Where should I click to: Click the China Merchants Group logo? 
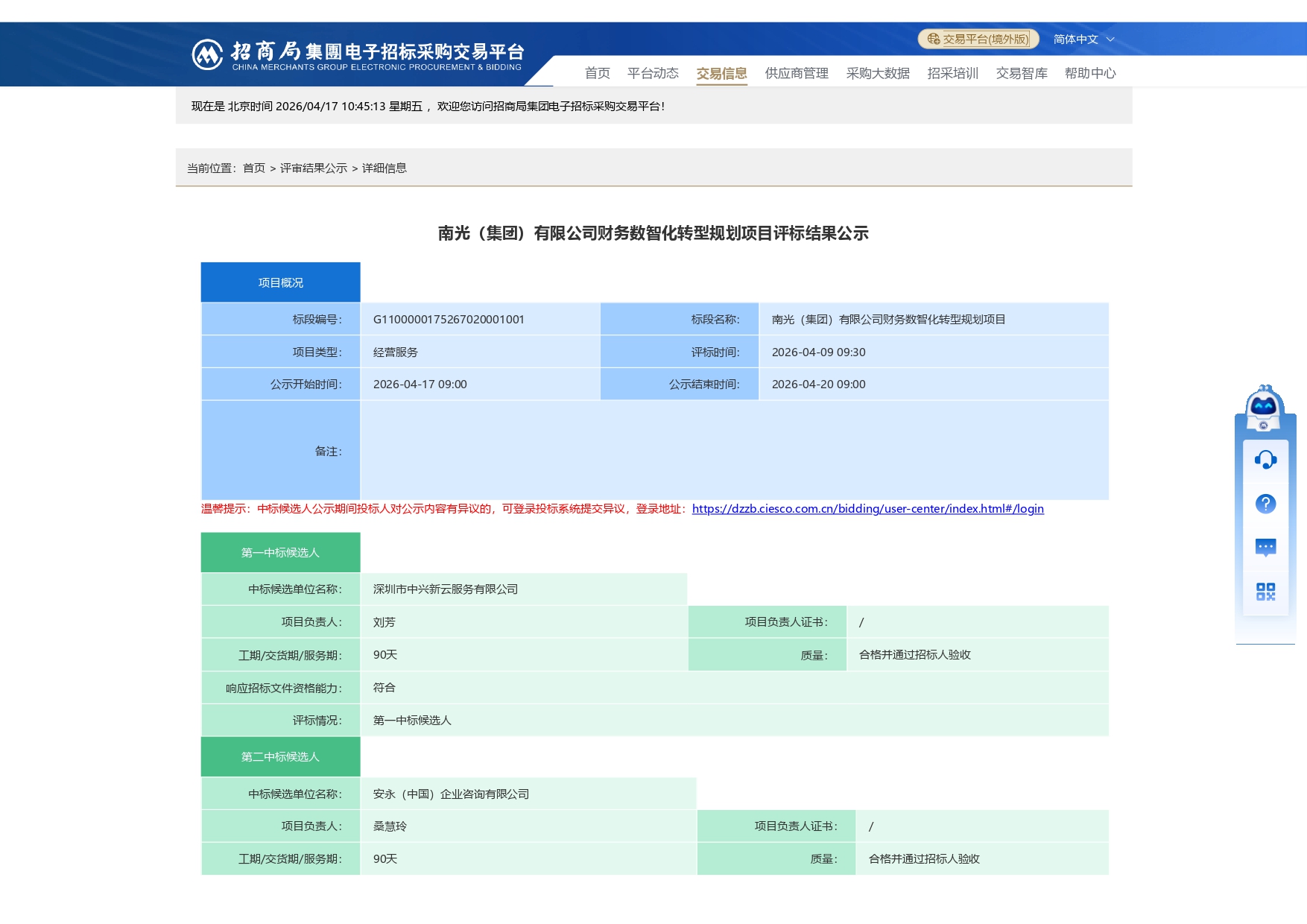tap(207, 54)
